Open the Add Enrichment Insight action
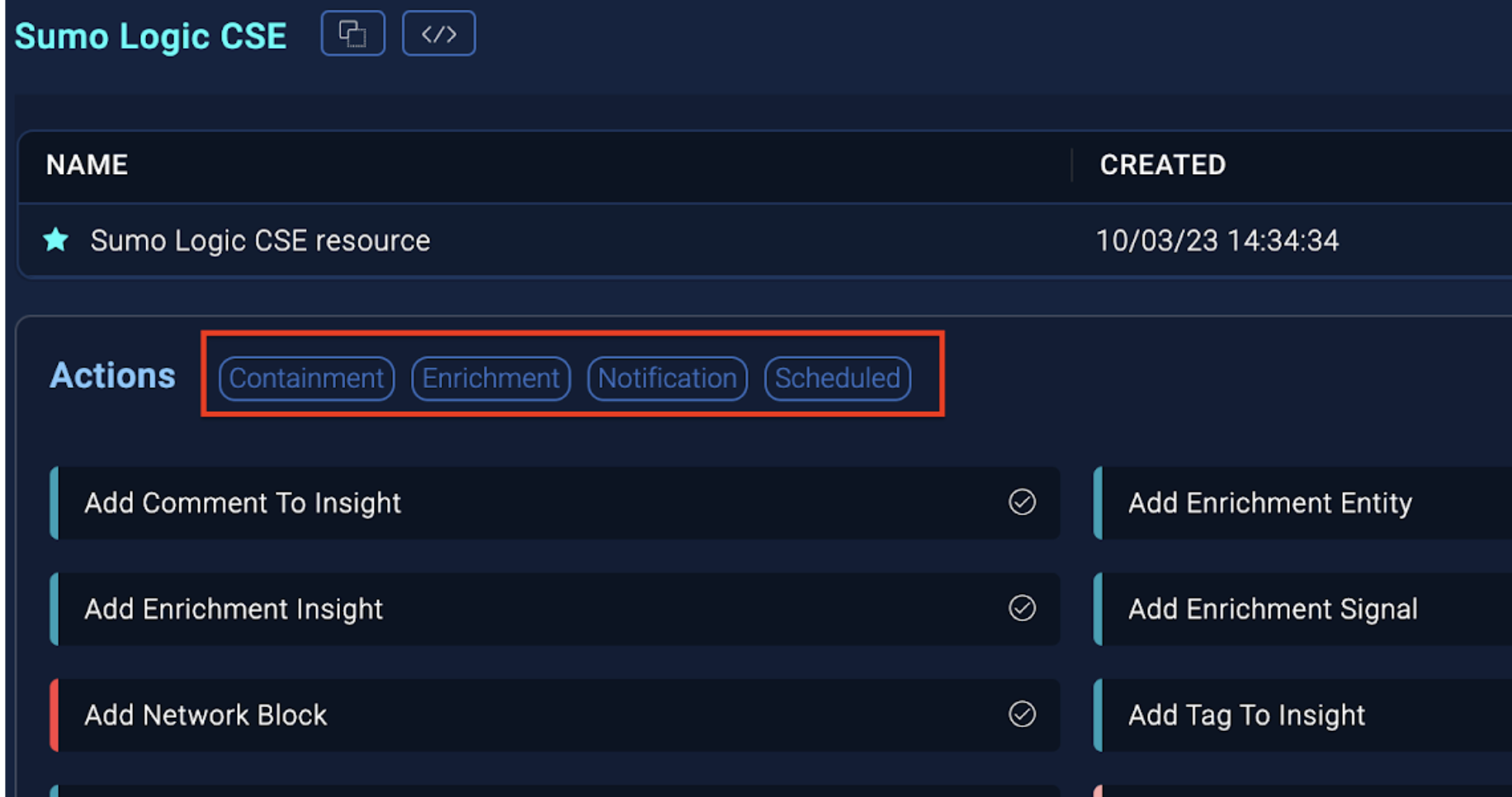This screenshot has height=797, width=1512. click(234, 609)
